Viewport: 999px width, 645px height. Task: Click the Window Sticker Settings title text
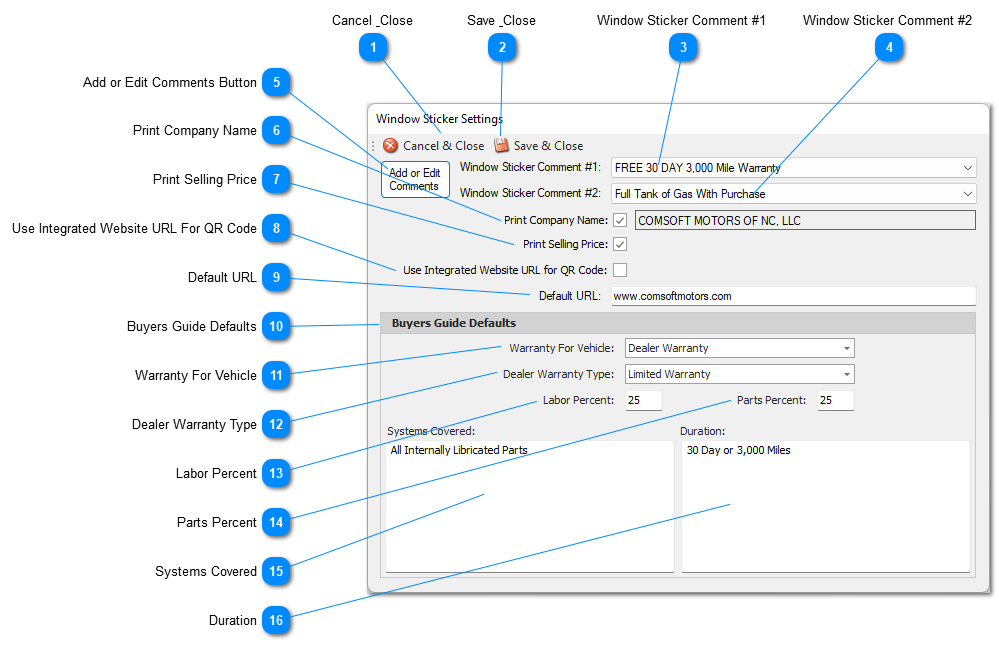(439, 119)
